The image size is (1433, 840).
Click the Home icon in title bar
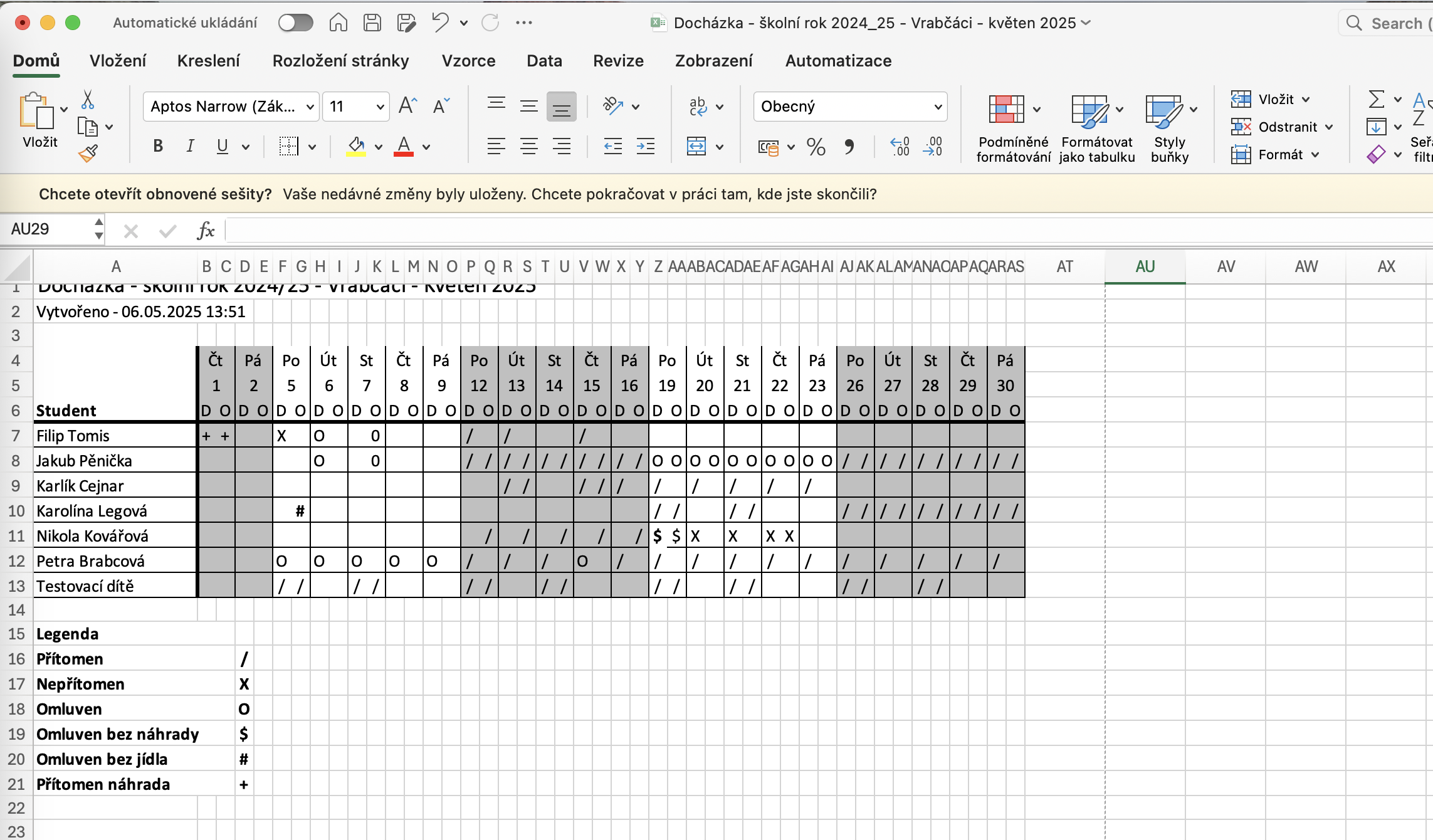338,23
